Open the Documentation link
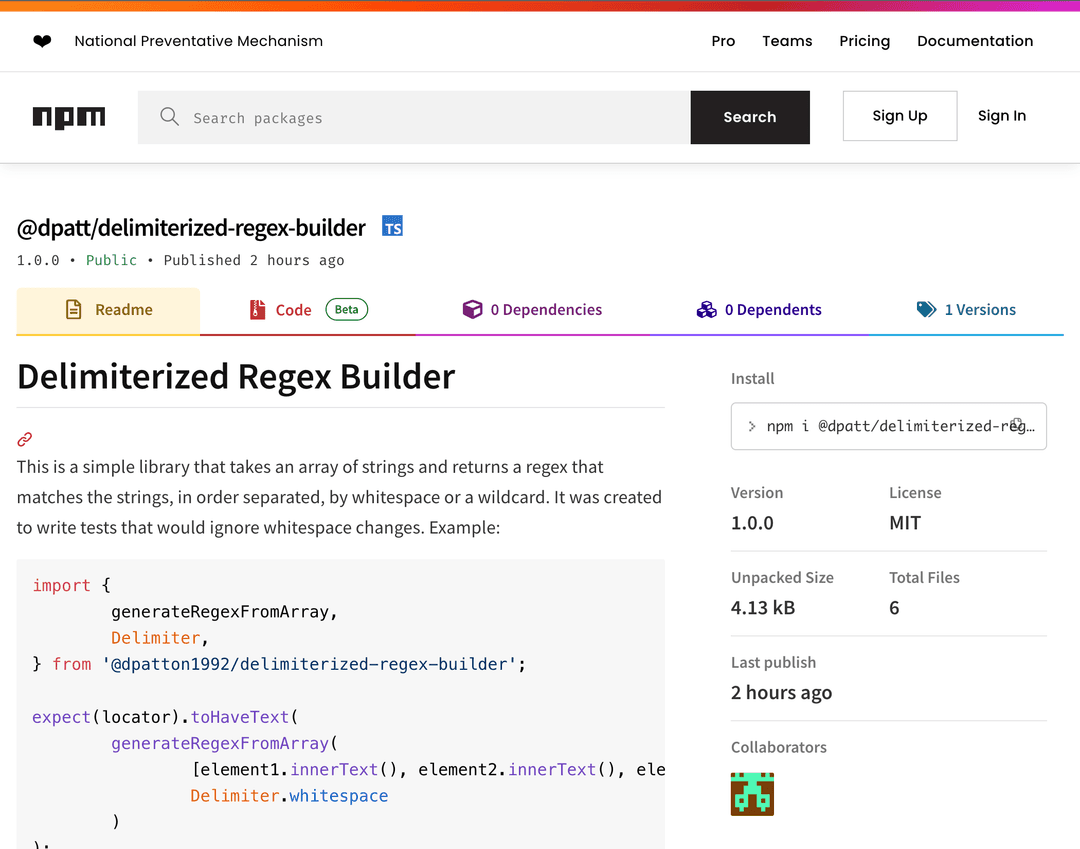The image size is (1080, 849). (x=975, y=41)
